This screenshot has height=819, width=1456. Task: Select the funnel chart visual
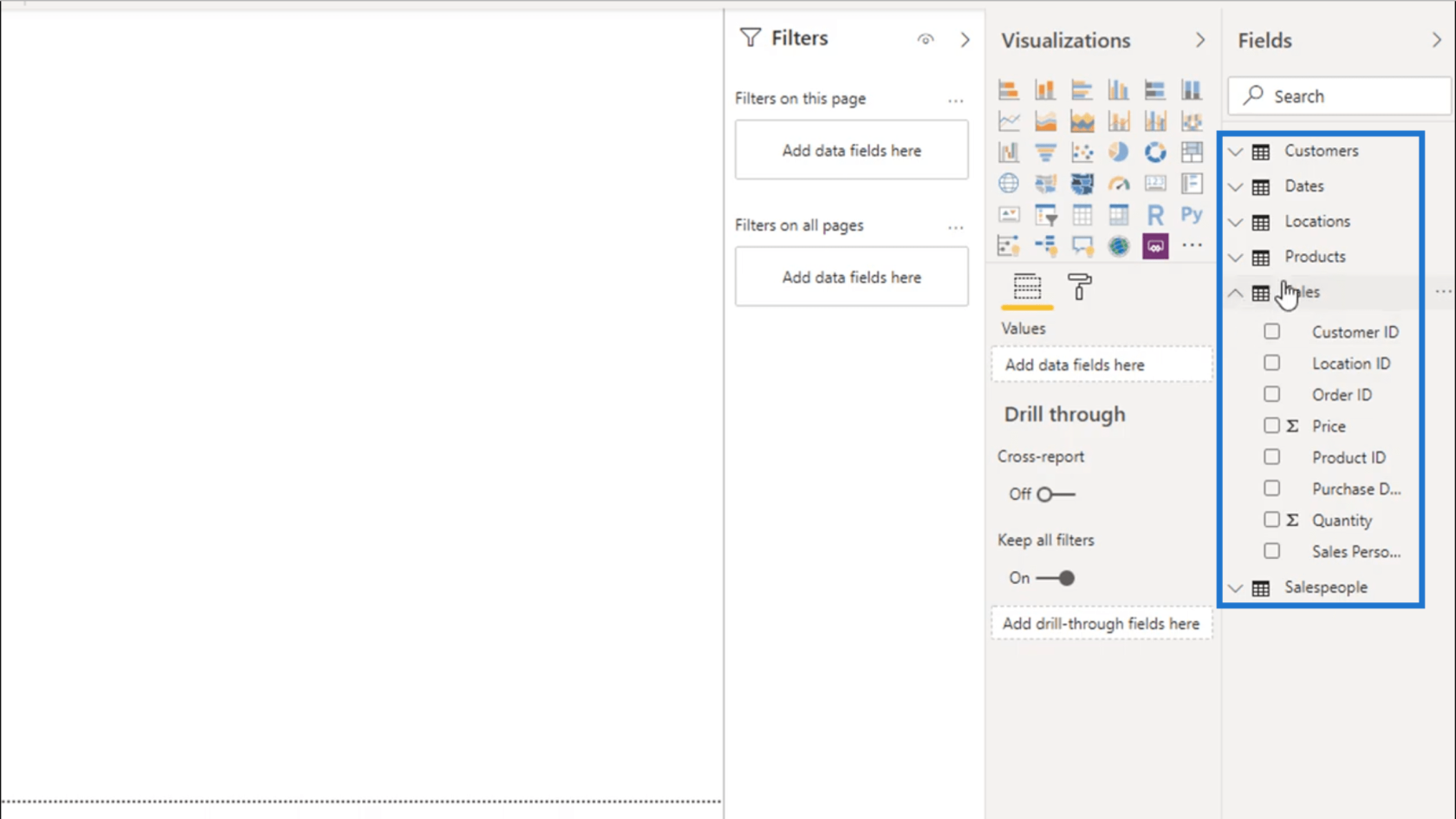[1045, 153]
